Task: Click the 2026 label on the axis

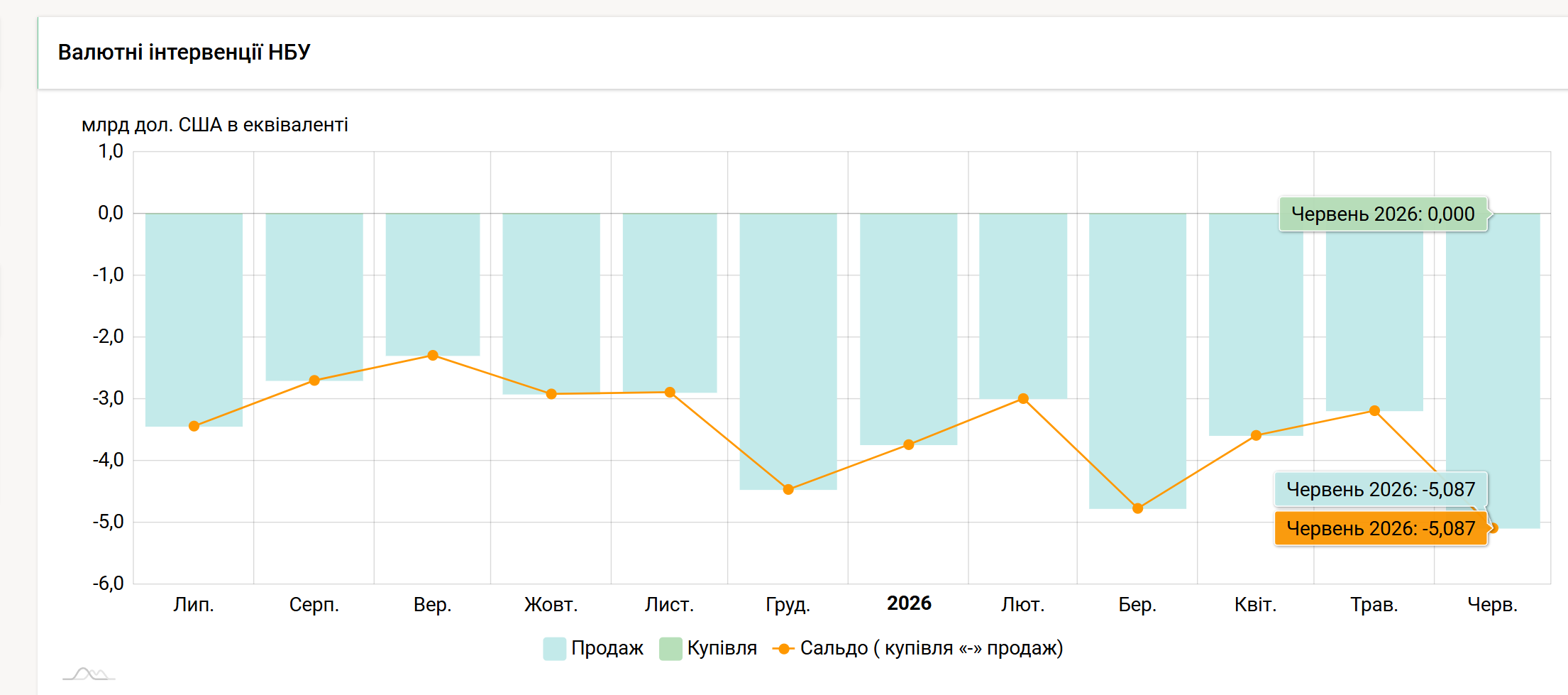Action: point(909,603)
